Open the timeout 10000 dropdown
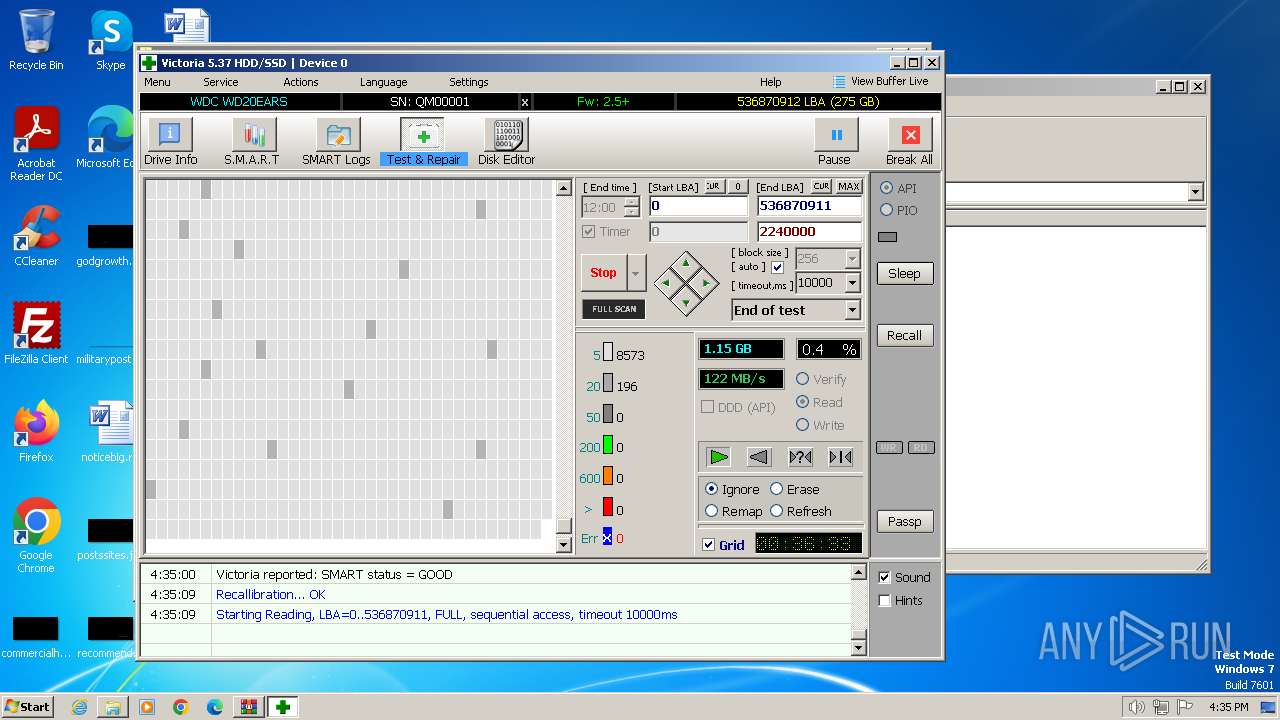1280x720 pixels. pos(852,283)
